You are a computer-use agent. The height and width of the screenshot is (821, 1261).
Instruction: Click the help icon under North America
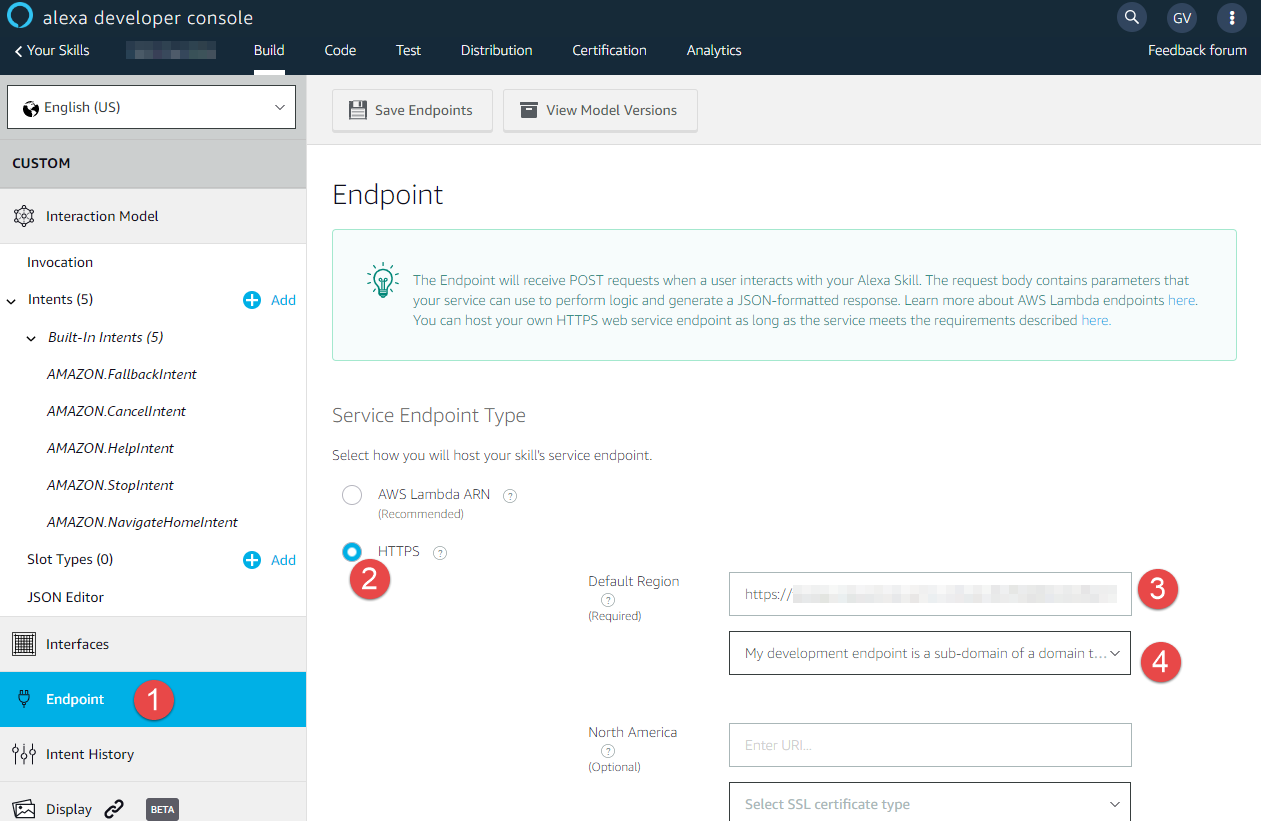[608, 751]
